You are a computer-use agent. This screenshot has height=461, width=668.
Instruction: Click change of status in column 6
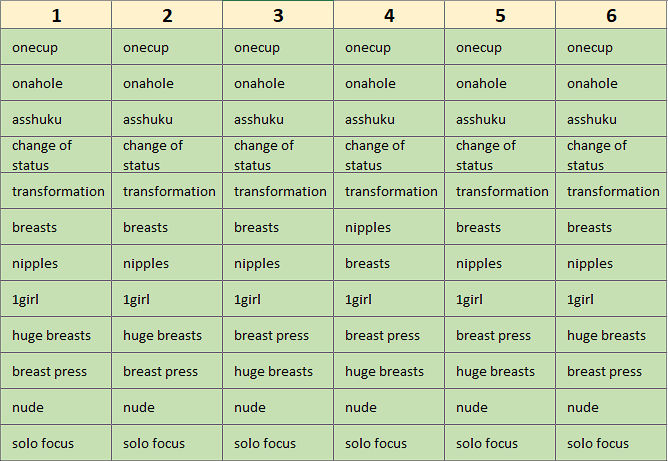(611, 155)
